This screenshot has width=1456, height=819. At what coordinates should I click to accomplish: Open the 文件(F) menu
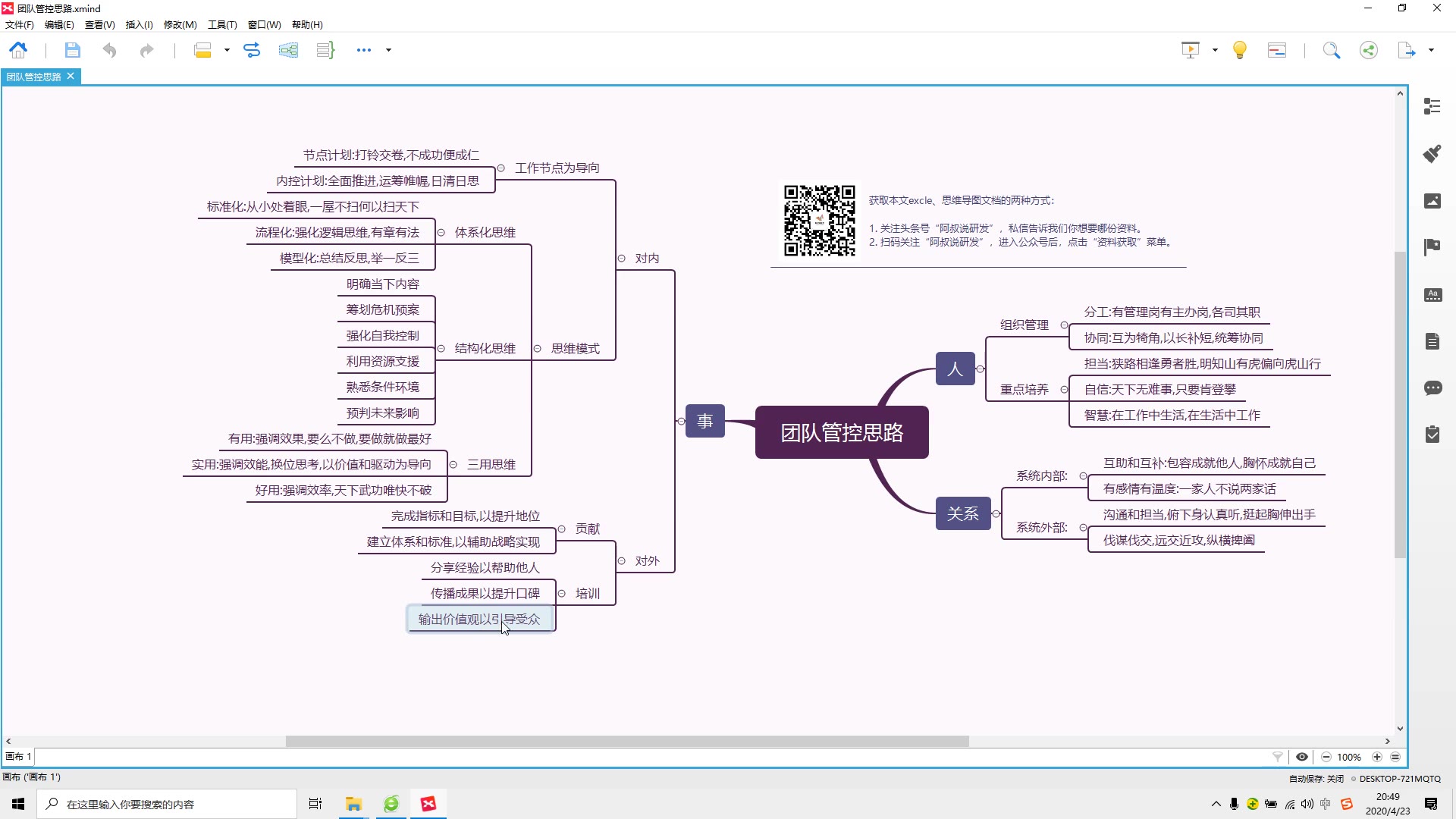tap(20, 25)
